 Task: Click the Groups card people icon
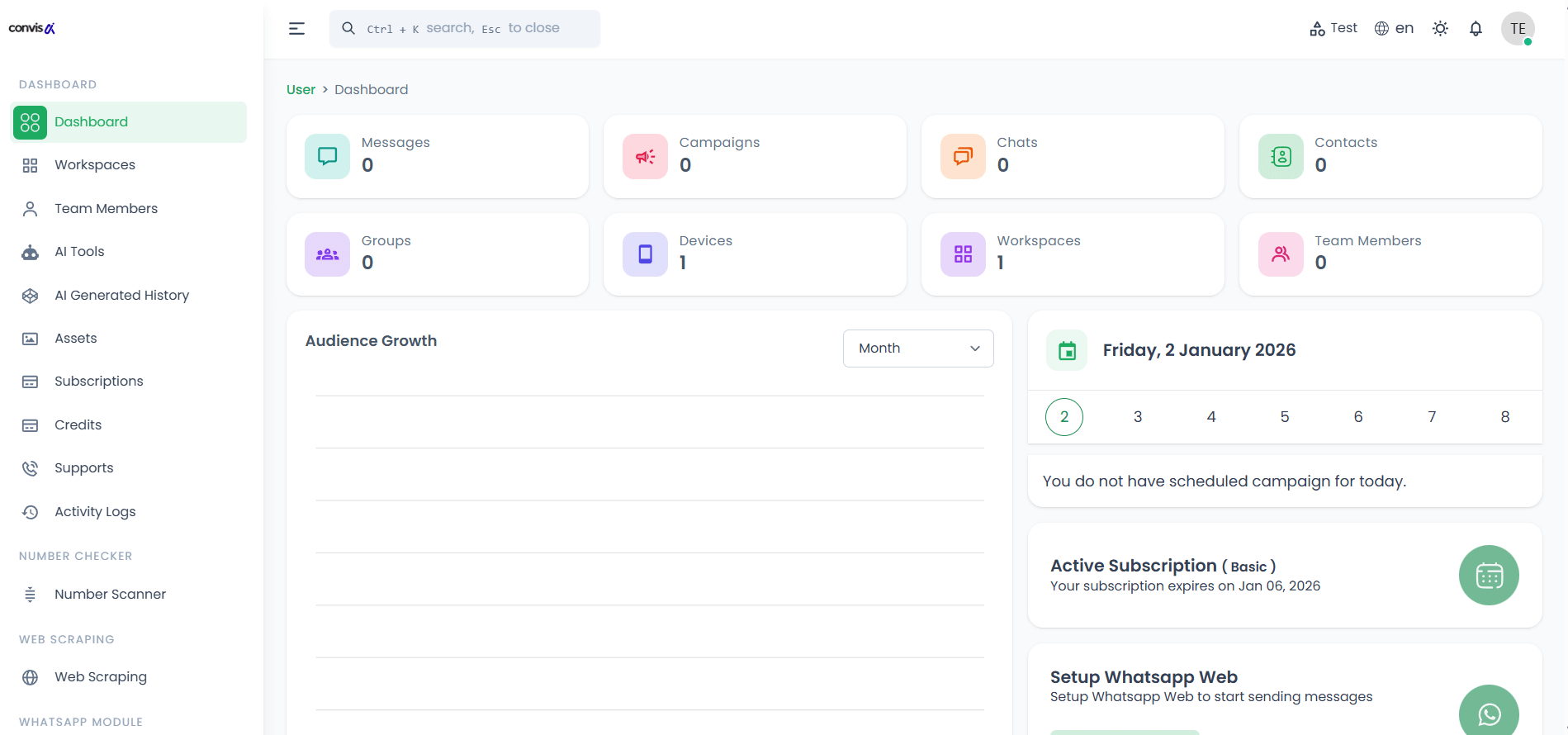(x=328, y=254)
